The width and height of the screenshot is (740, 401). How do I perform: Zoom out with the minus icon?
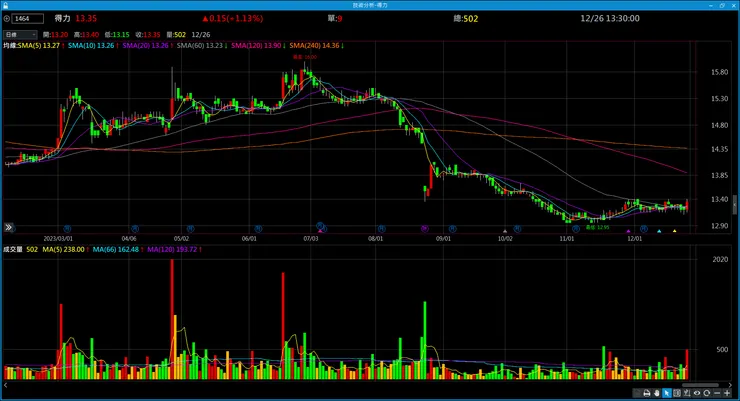click(x=716, y=393)
